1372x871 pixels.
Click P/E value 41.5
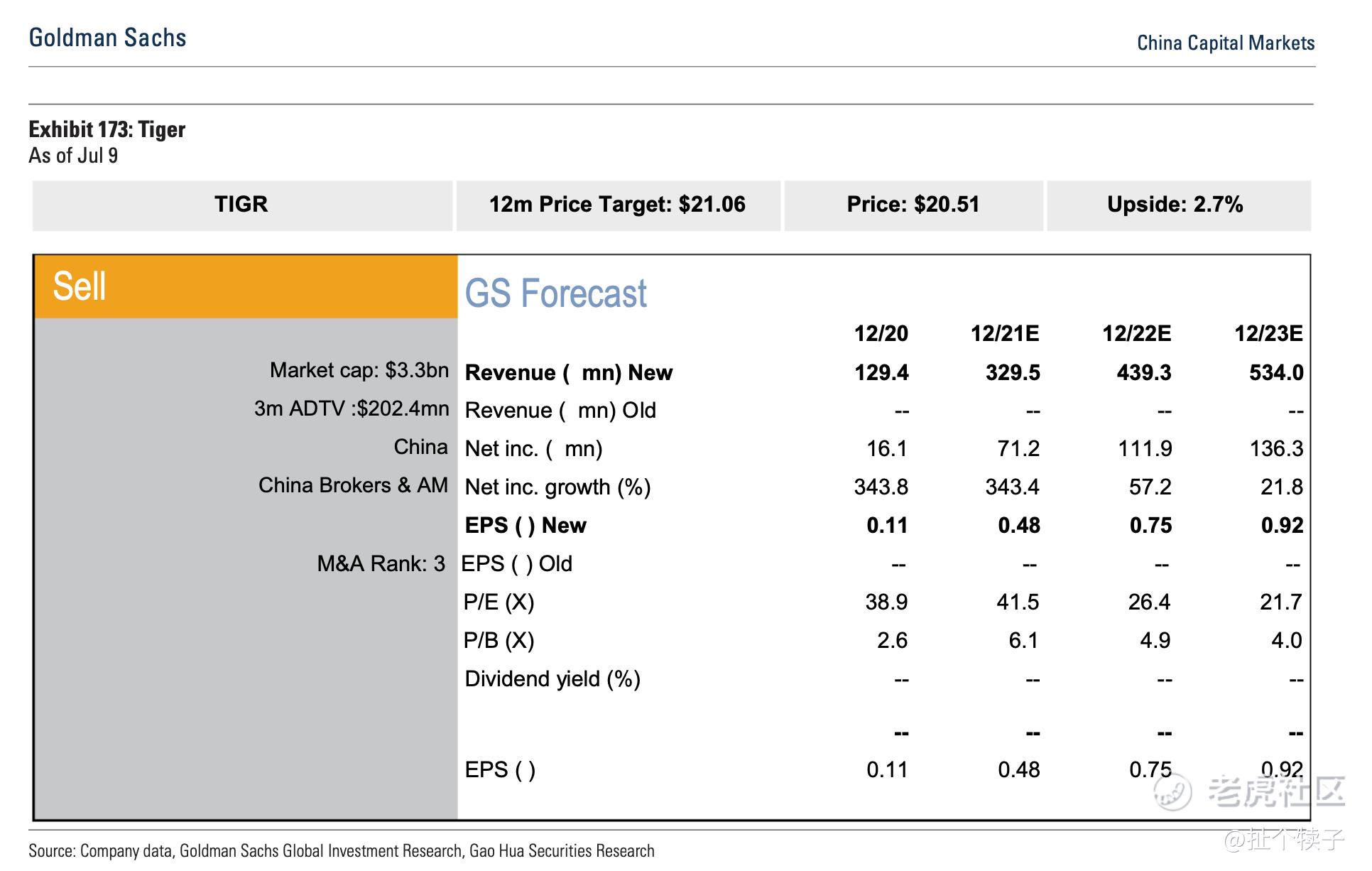click(1018, 602)
